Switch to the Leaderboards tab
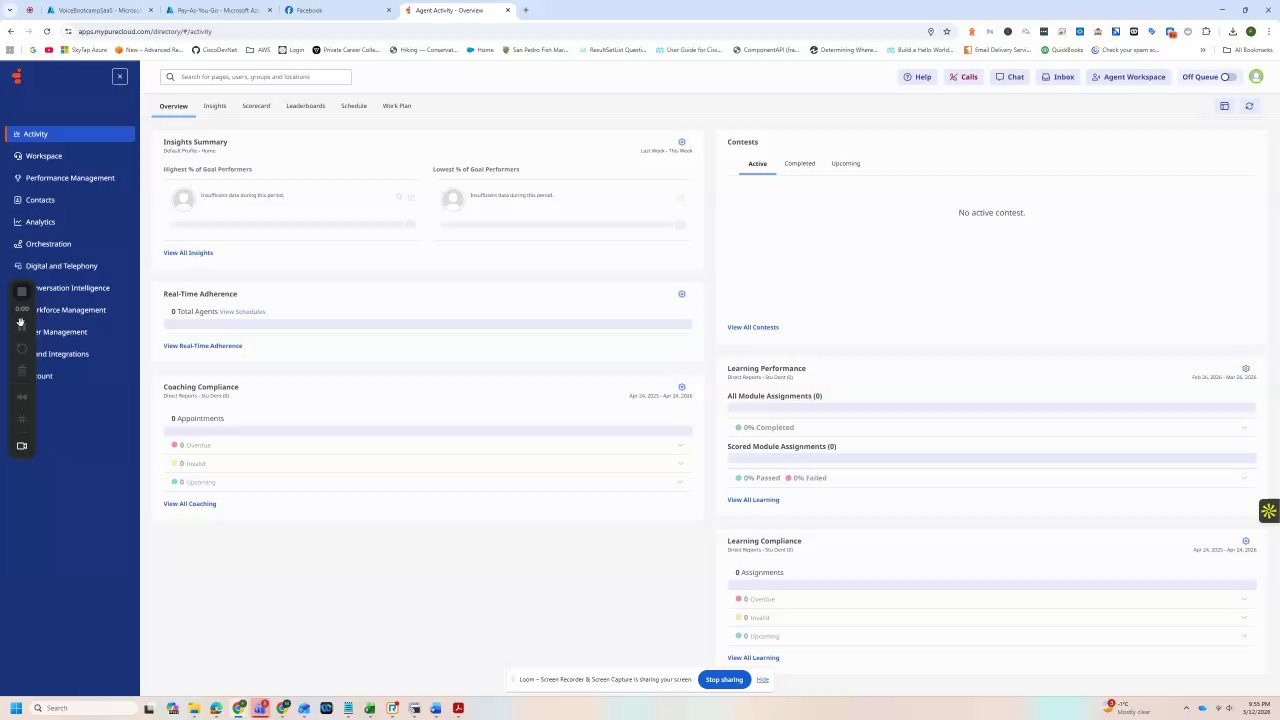 coord(305,106)
